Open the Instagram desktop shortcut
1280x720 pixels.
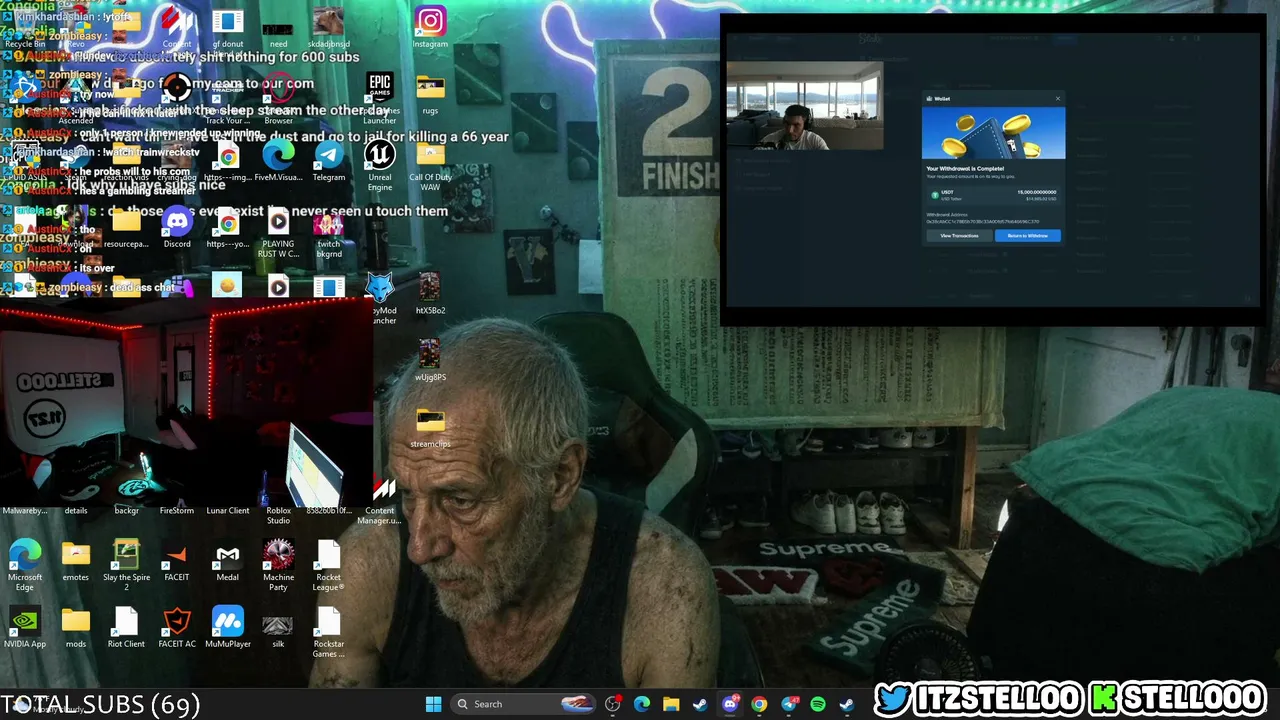[x=430, y=27]
